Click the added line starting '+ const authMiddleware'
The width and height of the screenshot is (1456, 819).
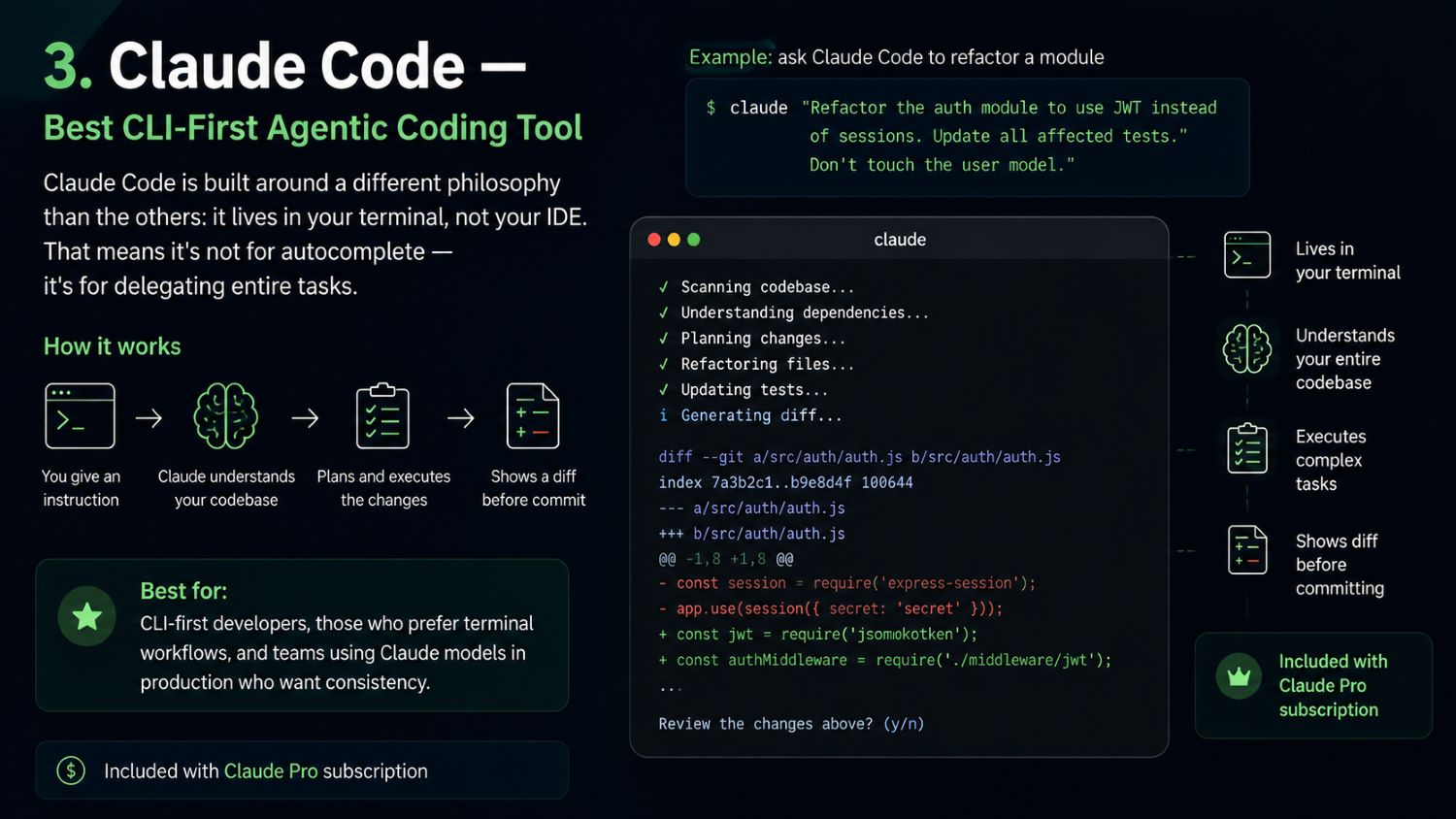point(885,660)
